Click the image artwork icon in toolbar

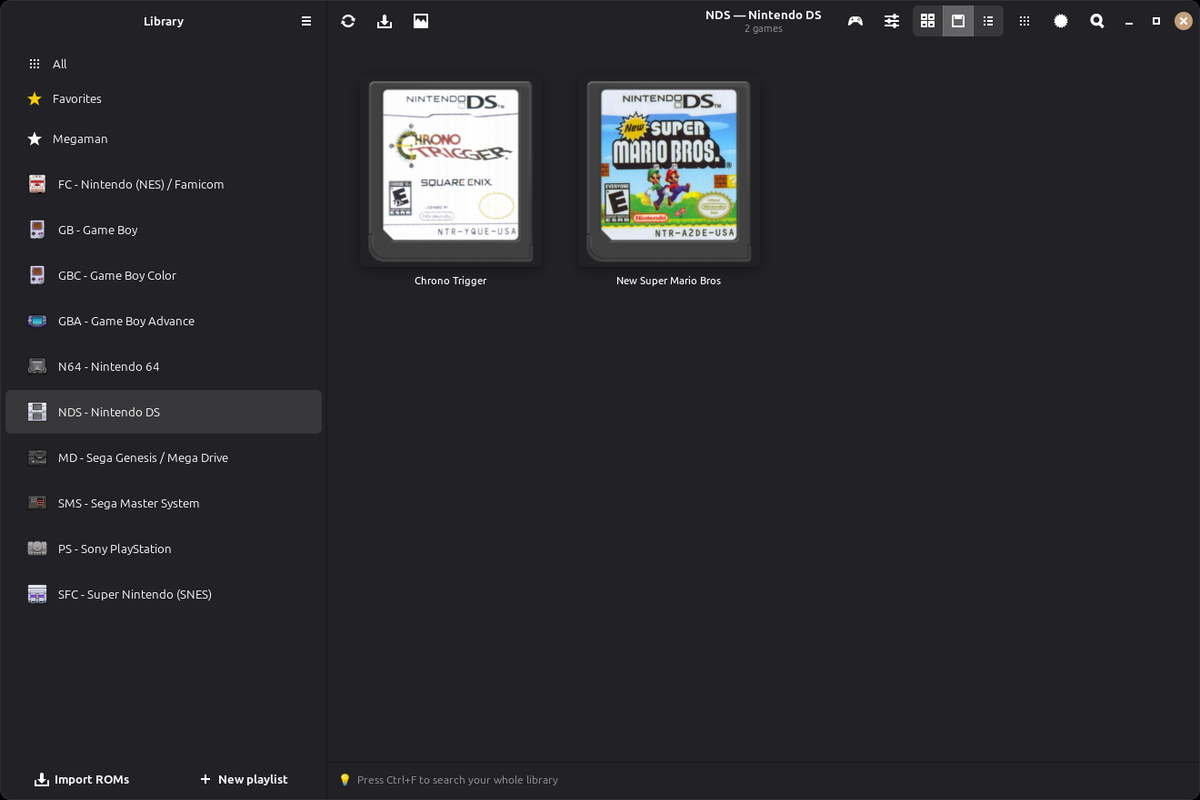(x=421, y=21)
